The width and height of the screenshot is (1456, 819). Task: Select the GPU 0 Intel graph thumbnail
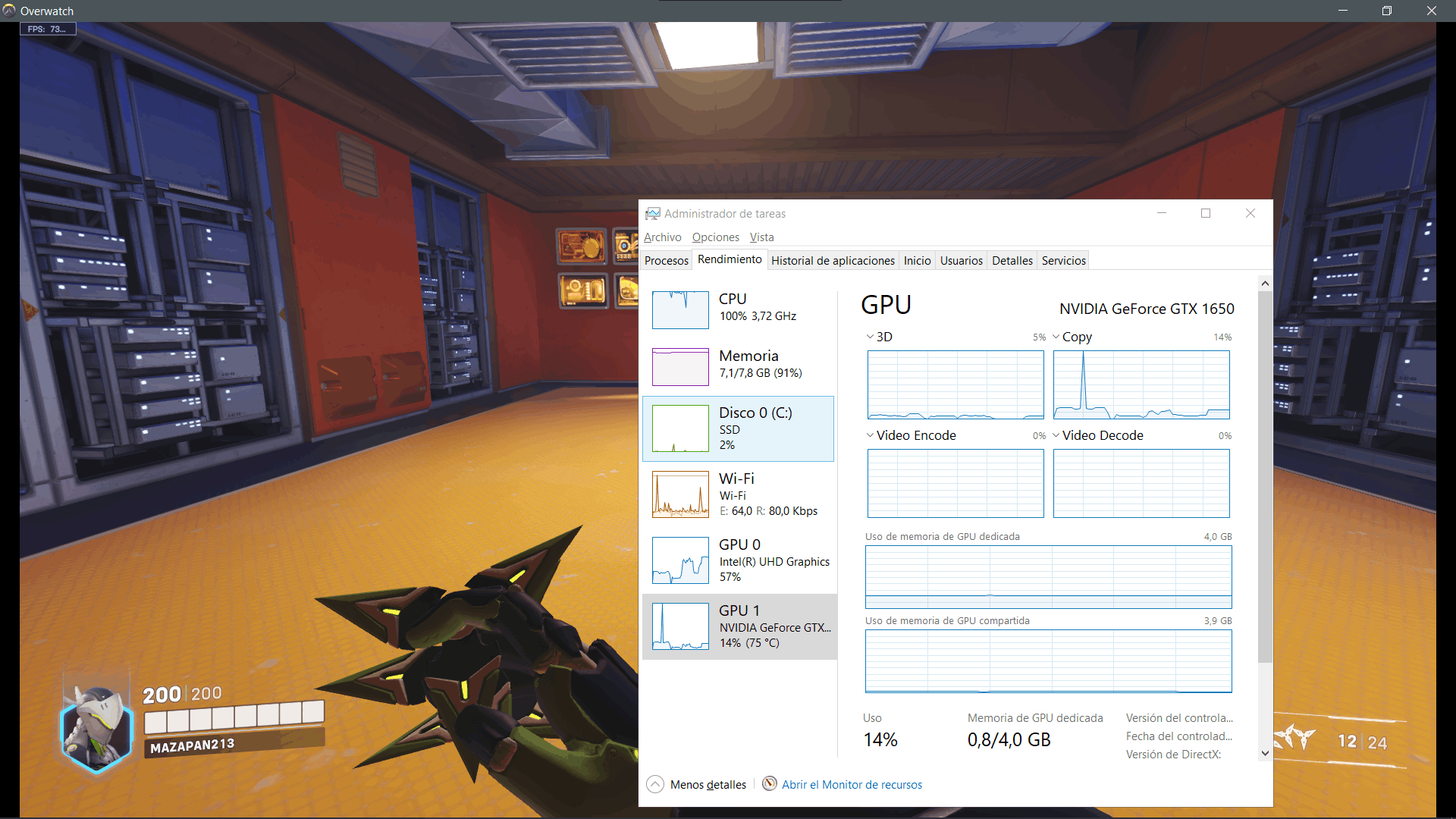click(x=680, y=560)
